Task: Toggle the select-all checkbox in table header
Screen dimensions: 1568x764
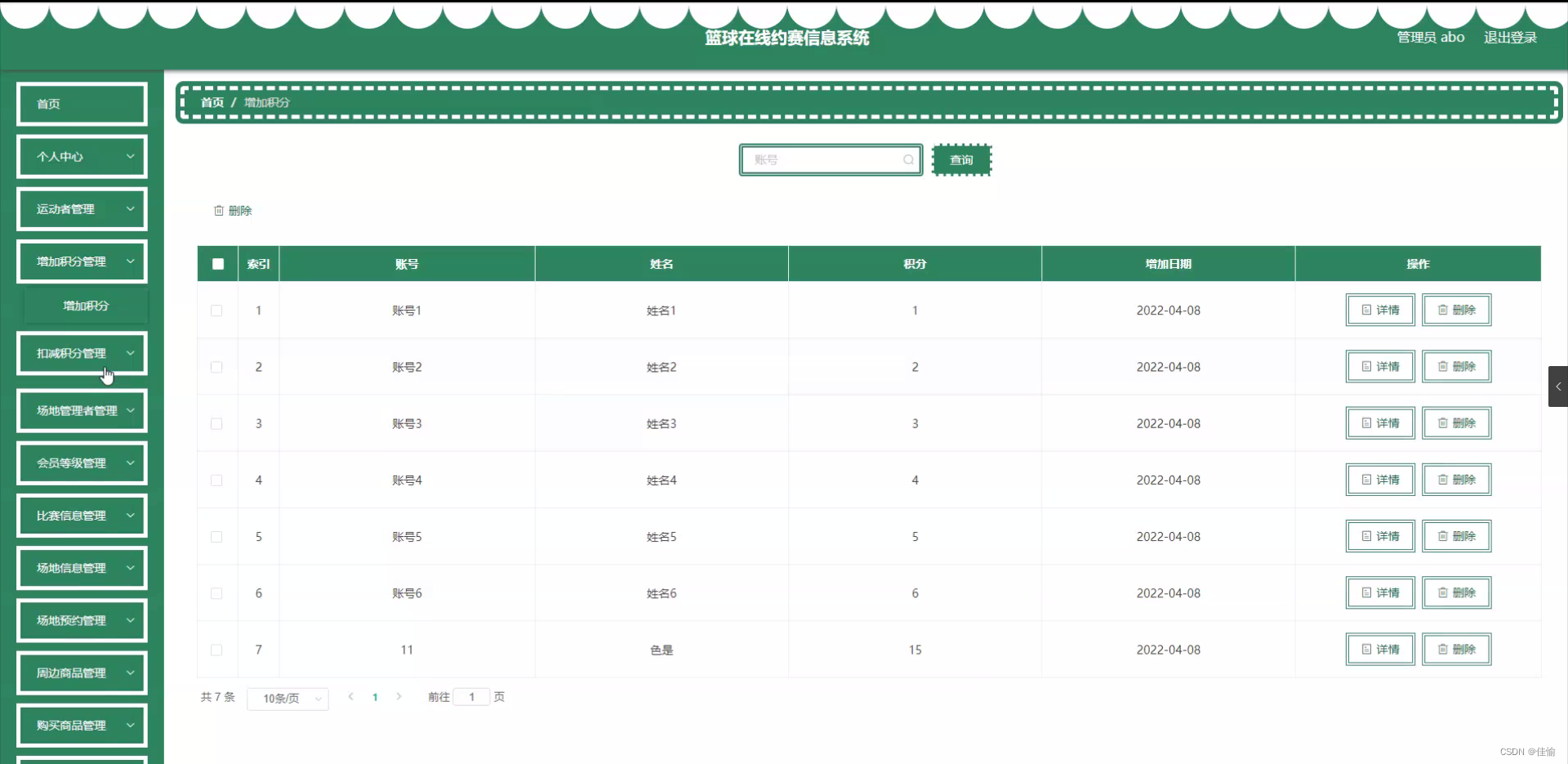Action: point(216,263)
